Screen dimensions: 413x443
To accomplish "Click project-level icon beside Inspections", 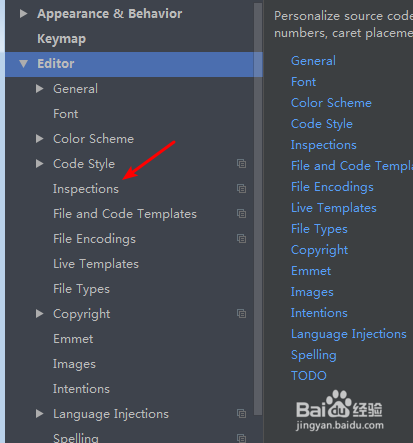I will click(241, 189).
